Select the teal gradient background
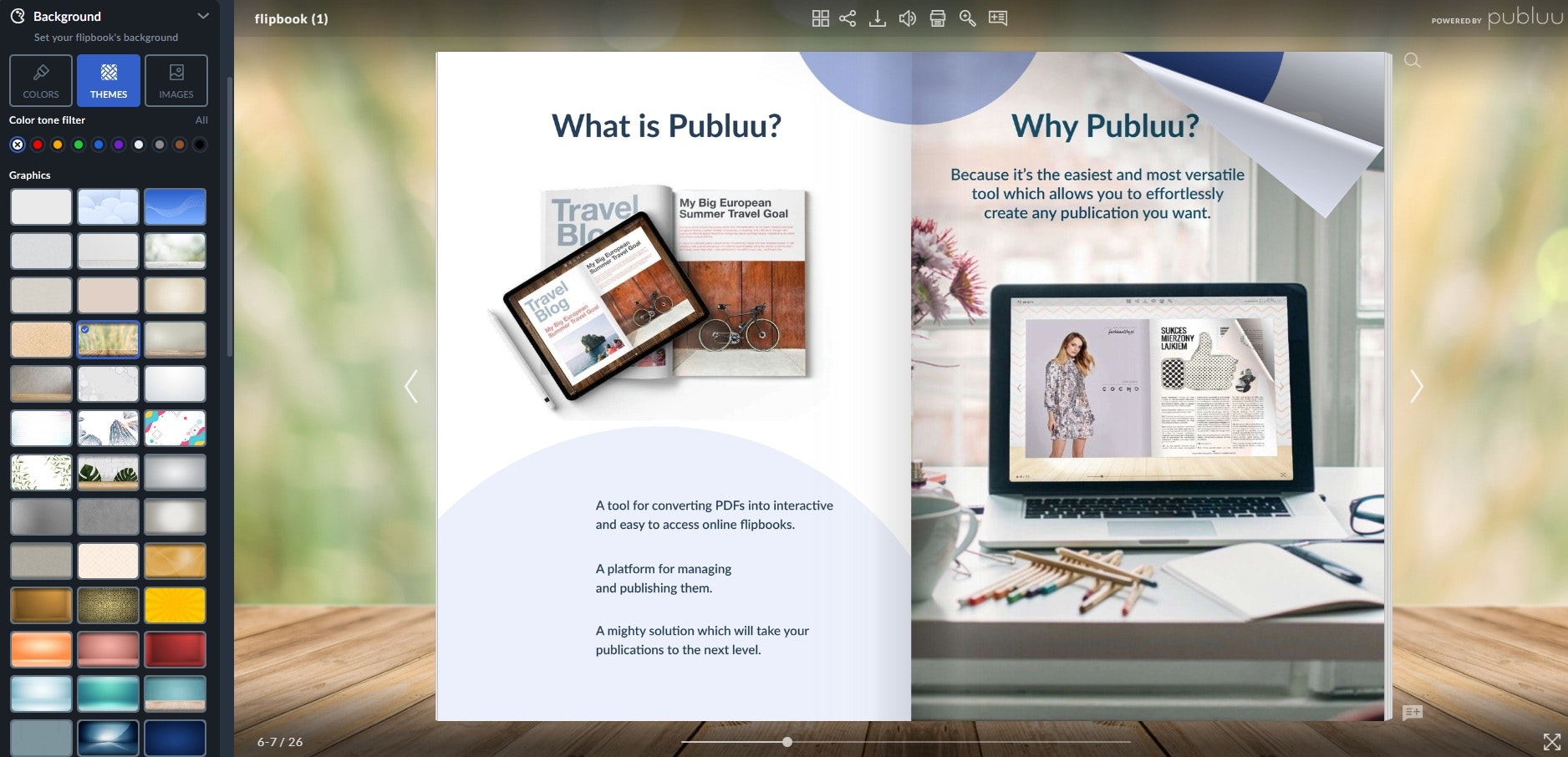Screen dimensions: 1568x757 (x=108, y=693)
